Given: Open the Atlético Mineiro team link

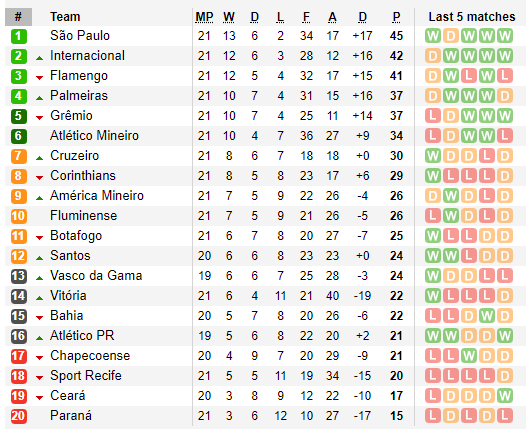Looking at the screenshot, I should 94,136.
